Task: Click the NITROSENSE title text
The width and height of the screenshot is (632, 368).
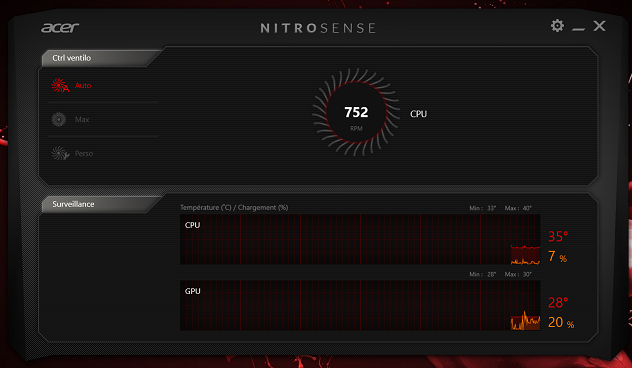Action: (318, 28)
